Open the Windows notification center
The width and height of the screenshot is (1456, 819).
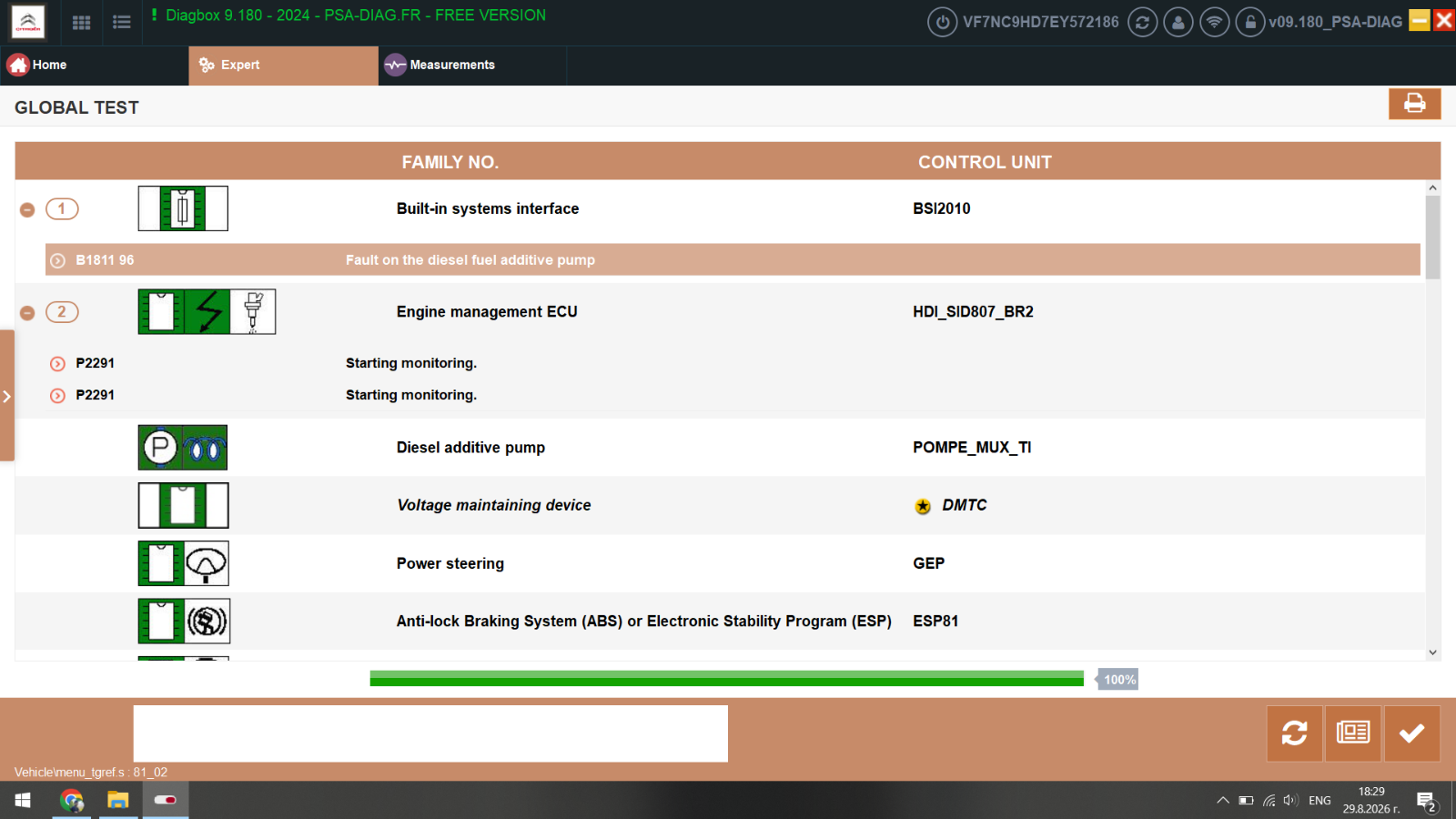tap(1426, 802)
